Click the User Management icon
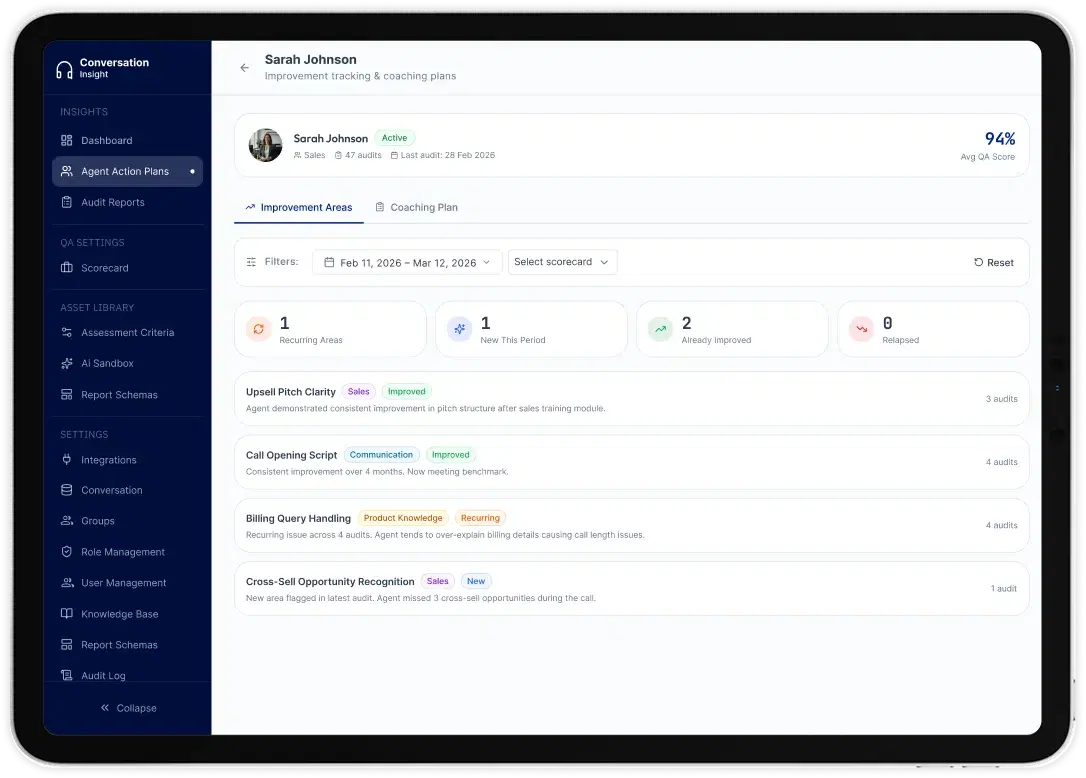 pyautogui.click(x=66, y=583)
